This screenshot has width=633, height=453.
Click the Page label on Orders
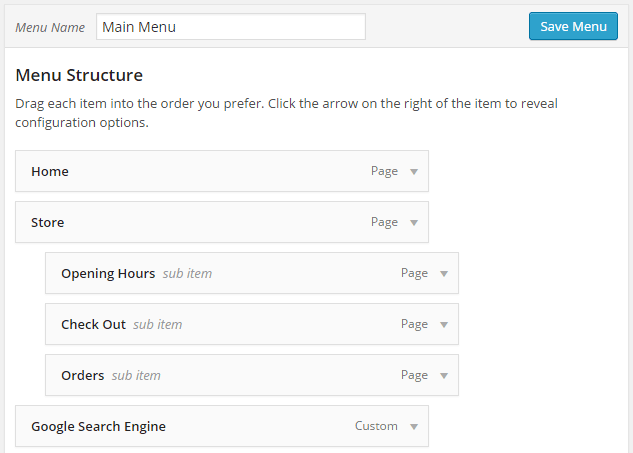click(x=414, y=375)
